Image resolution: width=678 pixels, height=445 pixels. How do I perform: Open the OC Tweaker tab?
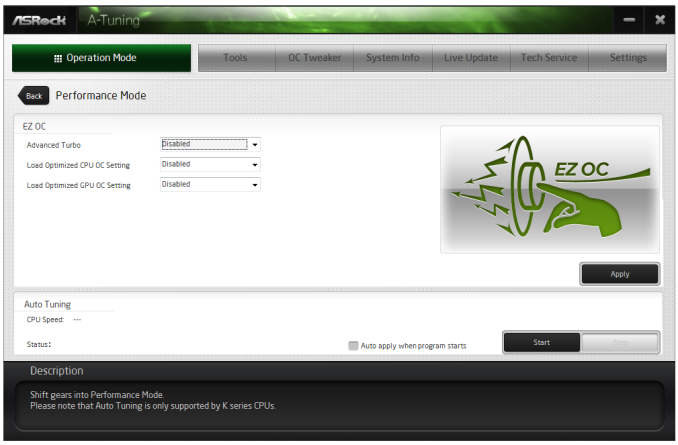pos(315,58)
